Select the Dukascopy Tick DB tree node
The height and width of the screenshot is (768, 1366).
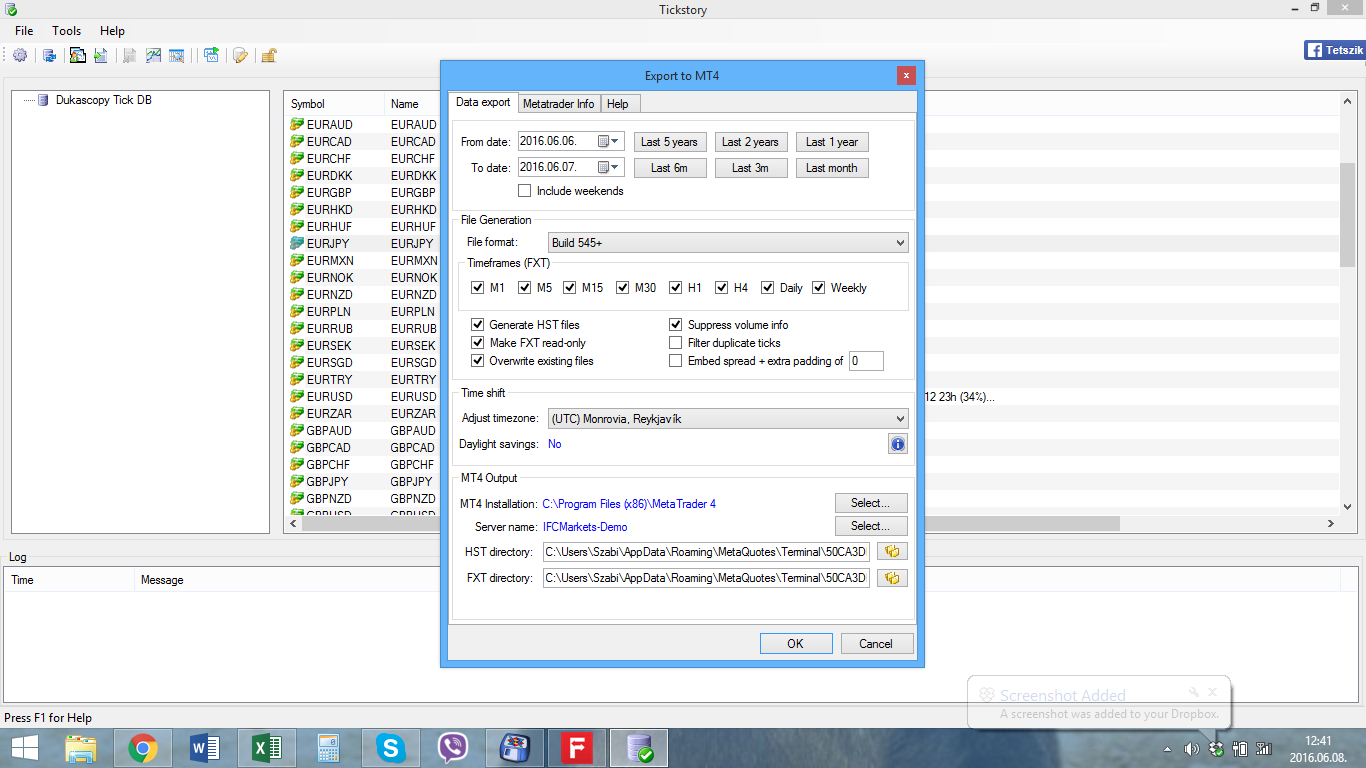(x=103, y=100)
